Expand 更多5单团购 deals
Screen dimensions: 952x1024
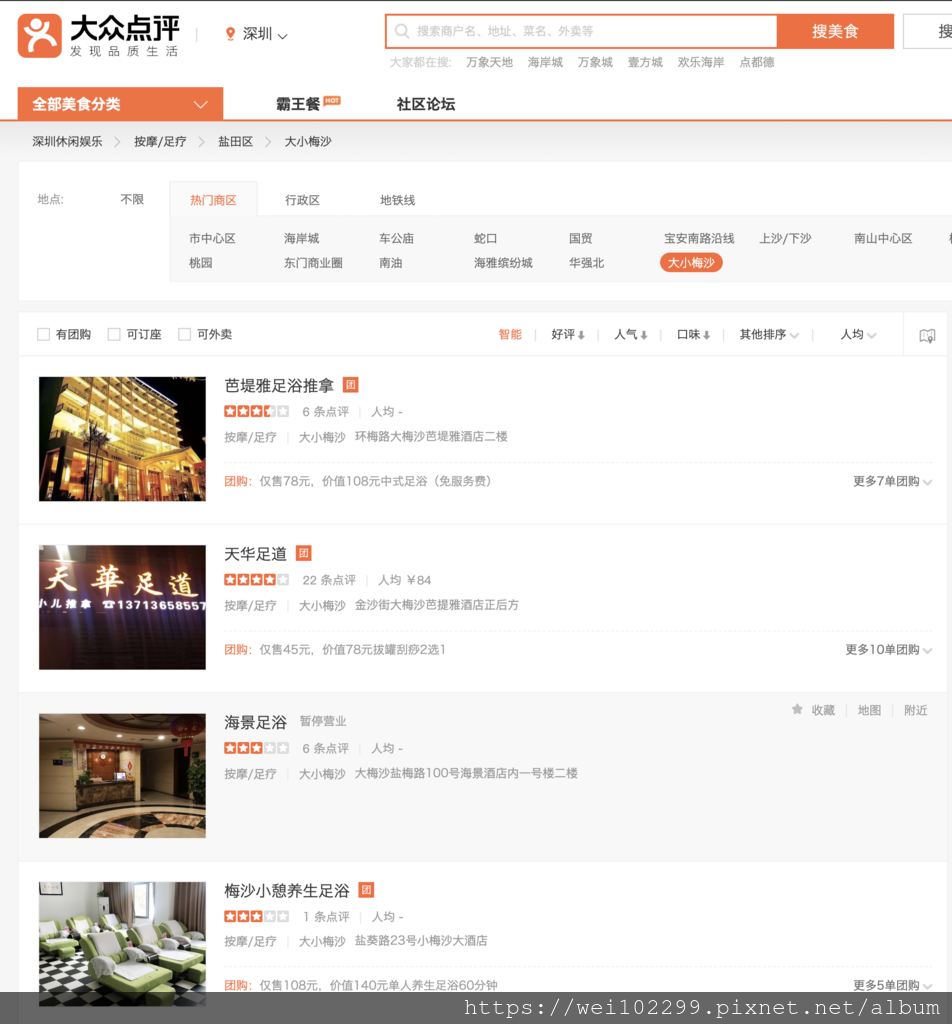pos(892,985)
